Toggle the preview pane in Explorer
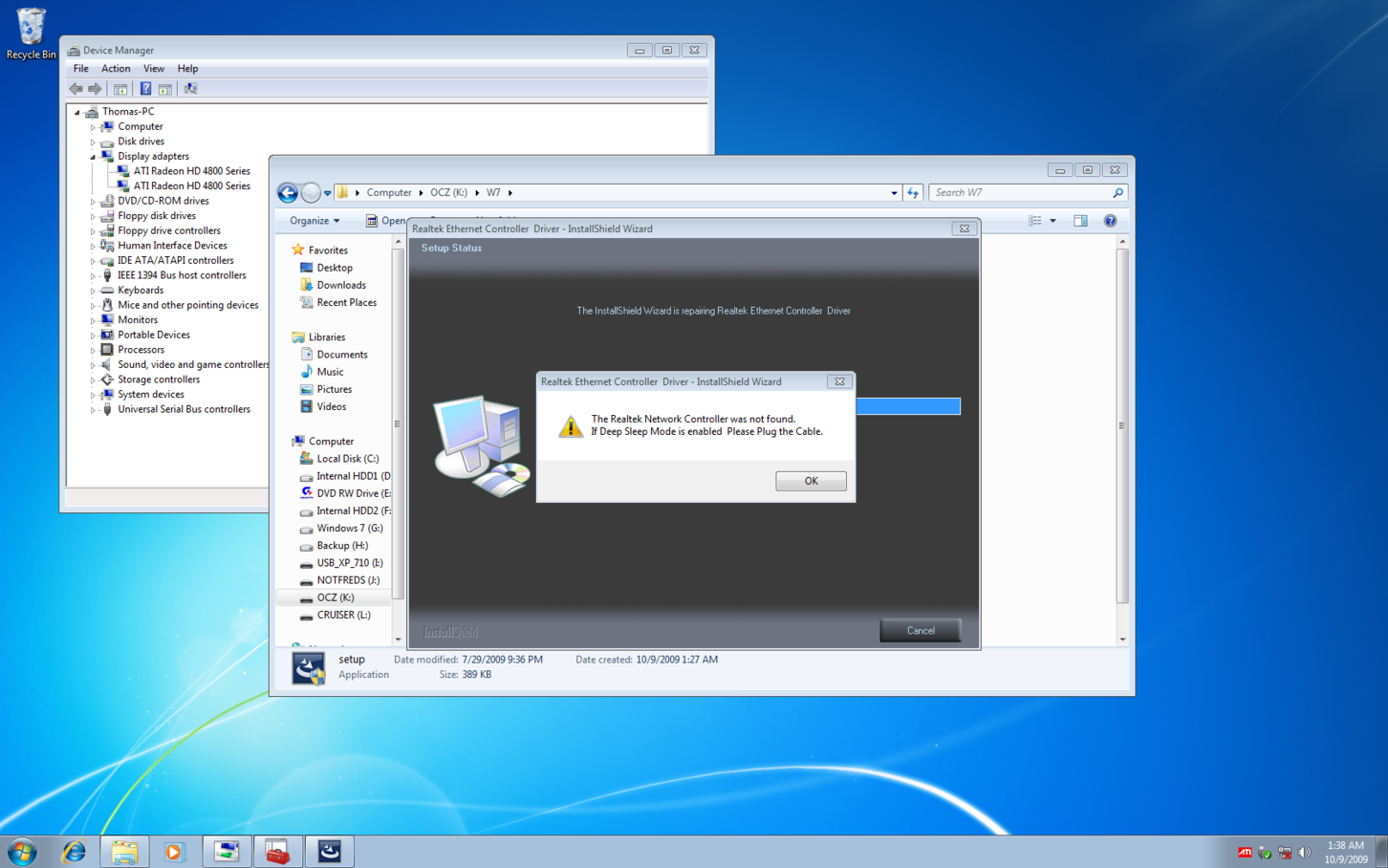This screenshot has width=1388, height=868. pos(1079,221)
